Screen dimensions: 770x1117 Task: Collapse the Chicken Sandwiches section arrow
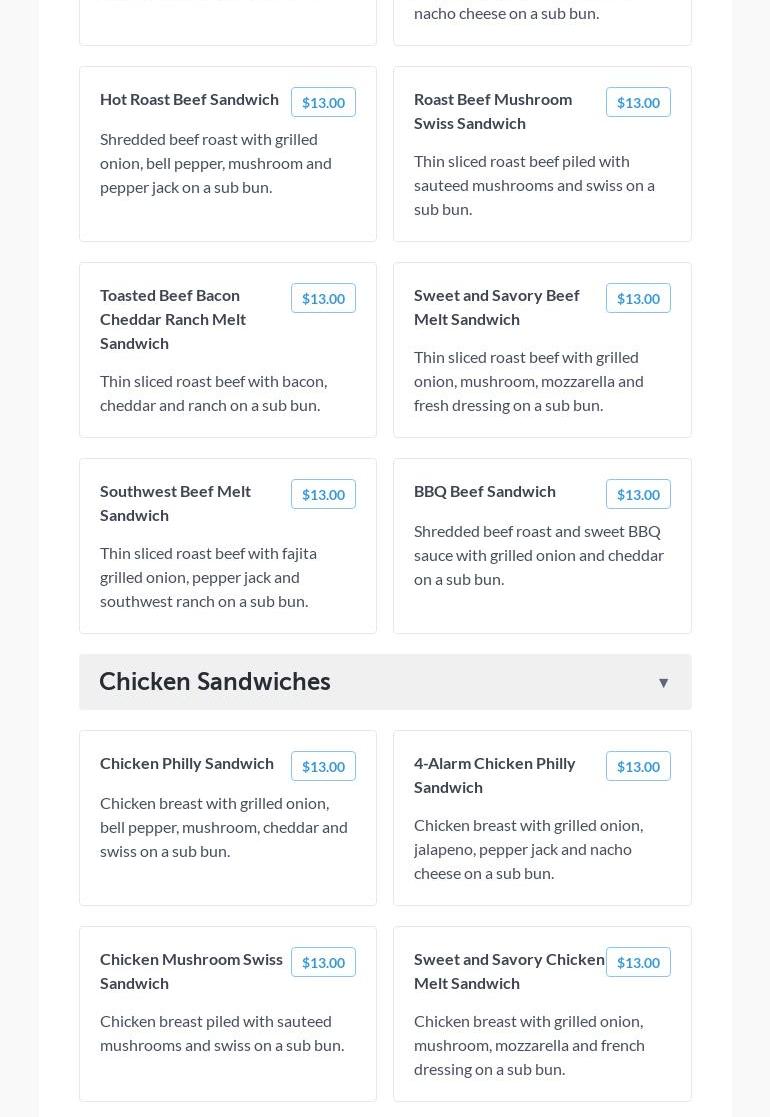tap(663, 683)
